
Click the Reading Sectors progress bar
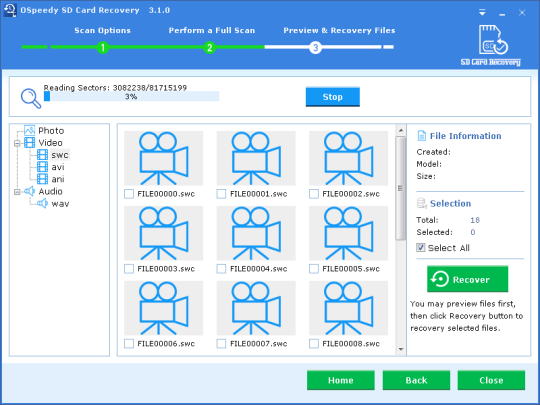(132, 96)
